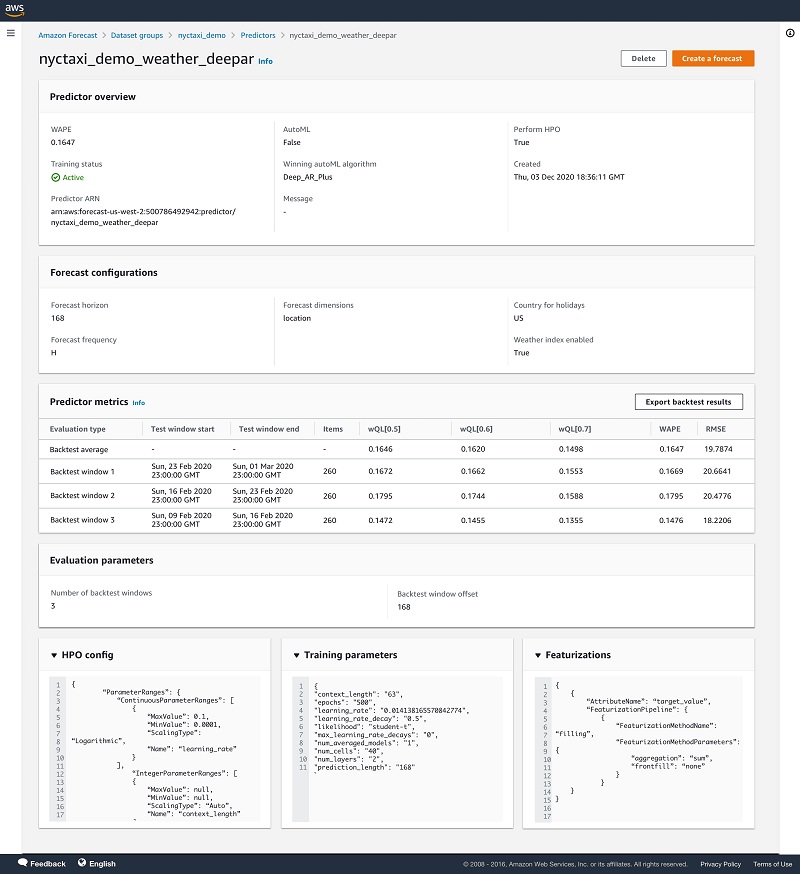Open Dataset groups breadcrumb link
The image size is (800, 874).
pyautogui.click(x=137, y=35)
